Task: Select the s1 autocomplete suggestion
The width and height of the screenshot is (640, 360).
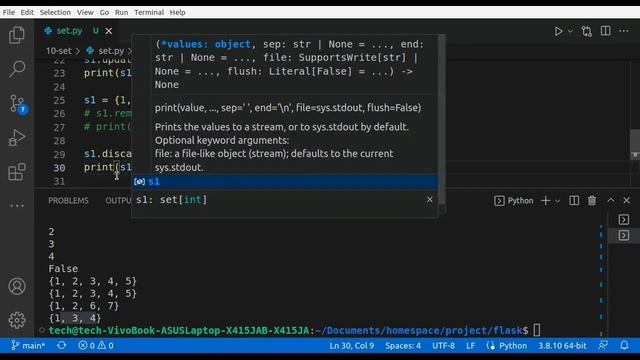Action: tap(284, 182)
